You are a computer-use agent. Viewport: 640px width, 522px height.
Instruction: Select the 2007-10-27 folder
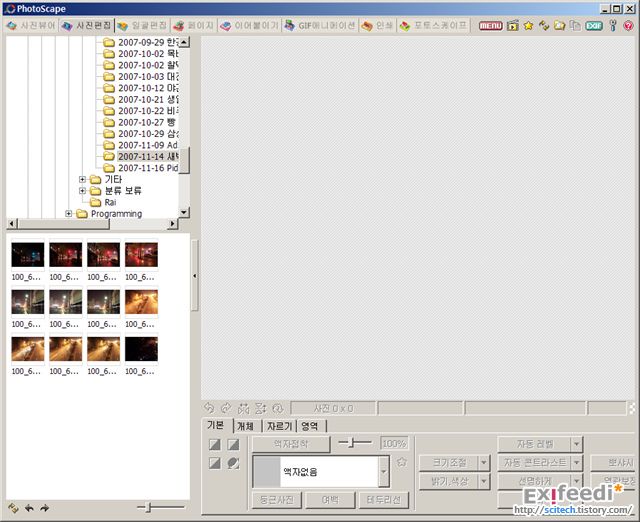tap(139, 122)
